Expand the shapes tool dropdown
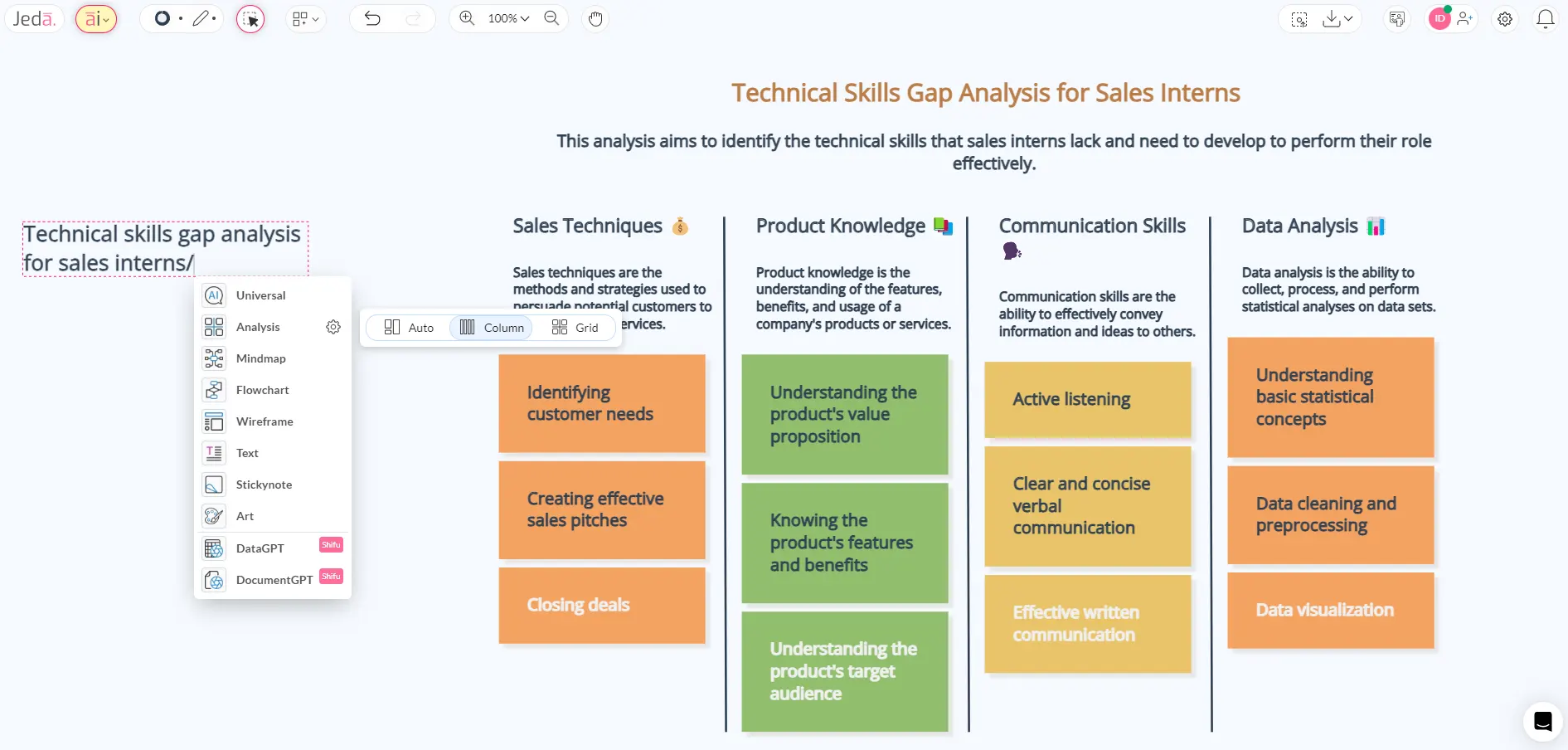The width and height of the screenshot is (1568, 750). [x=306, y=18]
